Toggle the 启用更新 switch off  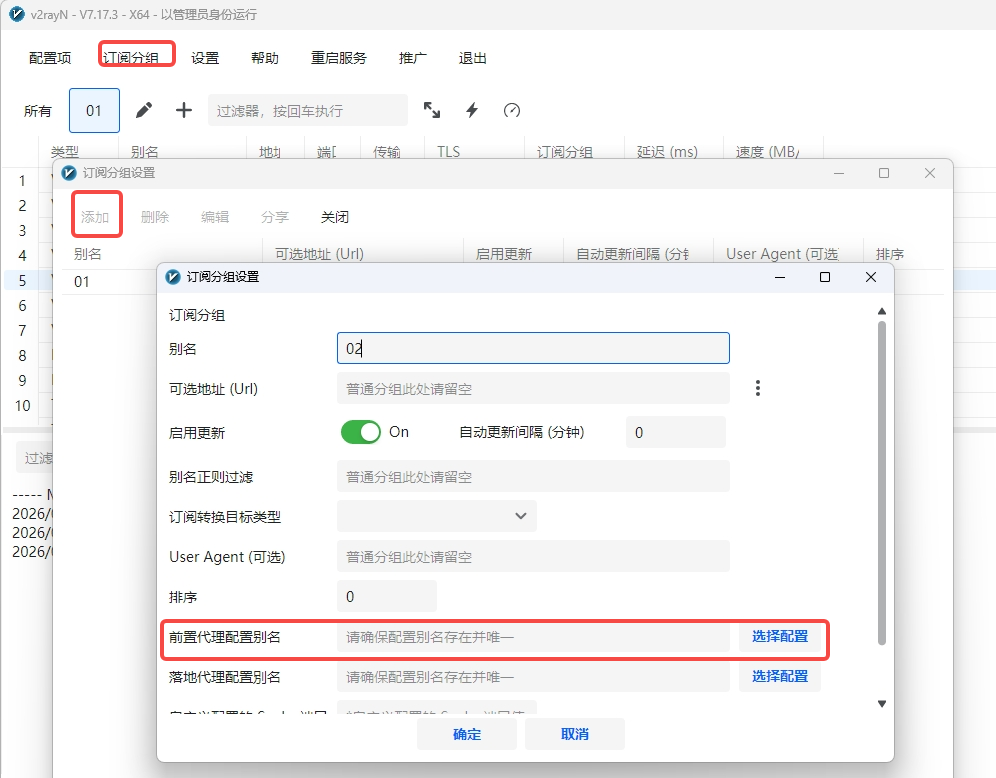(x=361, y=433)
